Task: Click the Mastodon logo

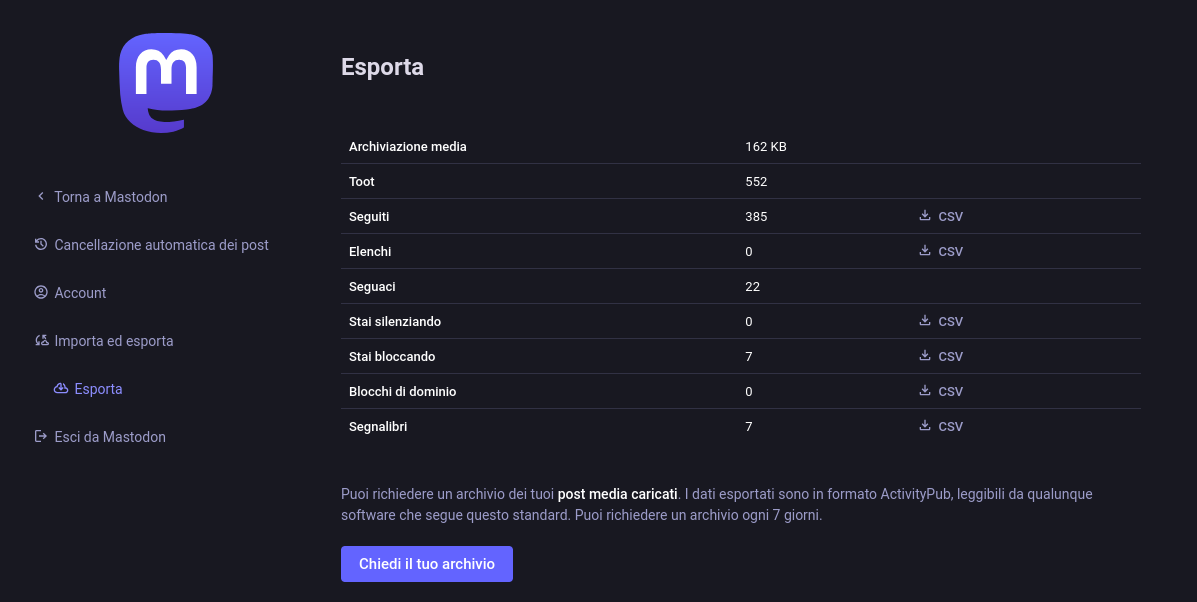Action: (166, 83)
